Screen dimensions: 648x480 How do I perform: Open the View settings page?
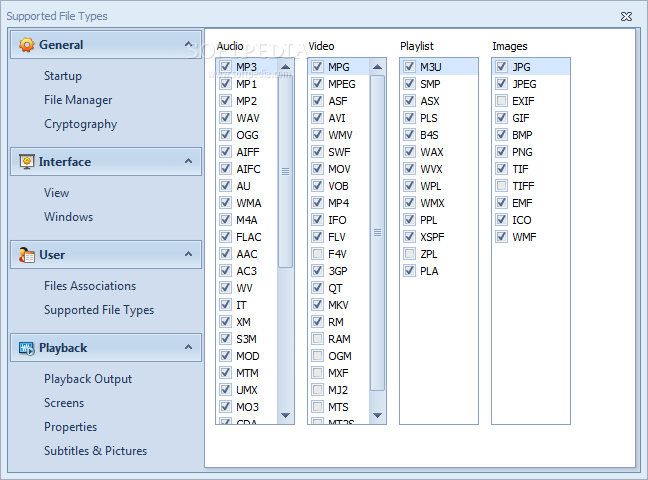[x=57, y=193]
